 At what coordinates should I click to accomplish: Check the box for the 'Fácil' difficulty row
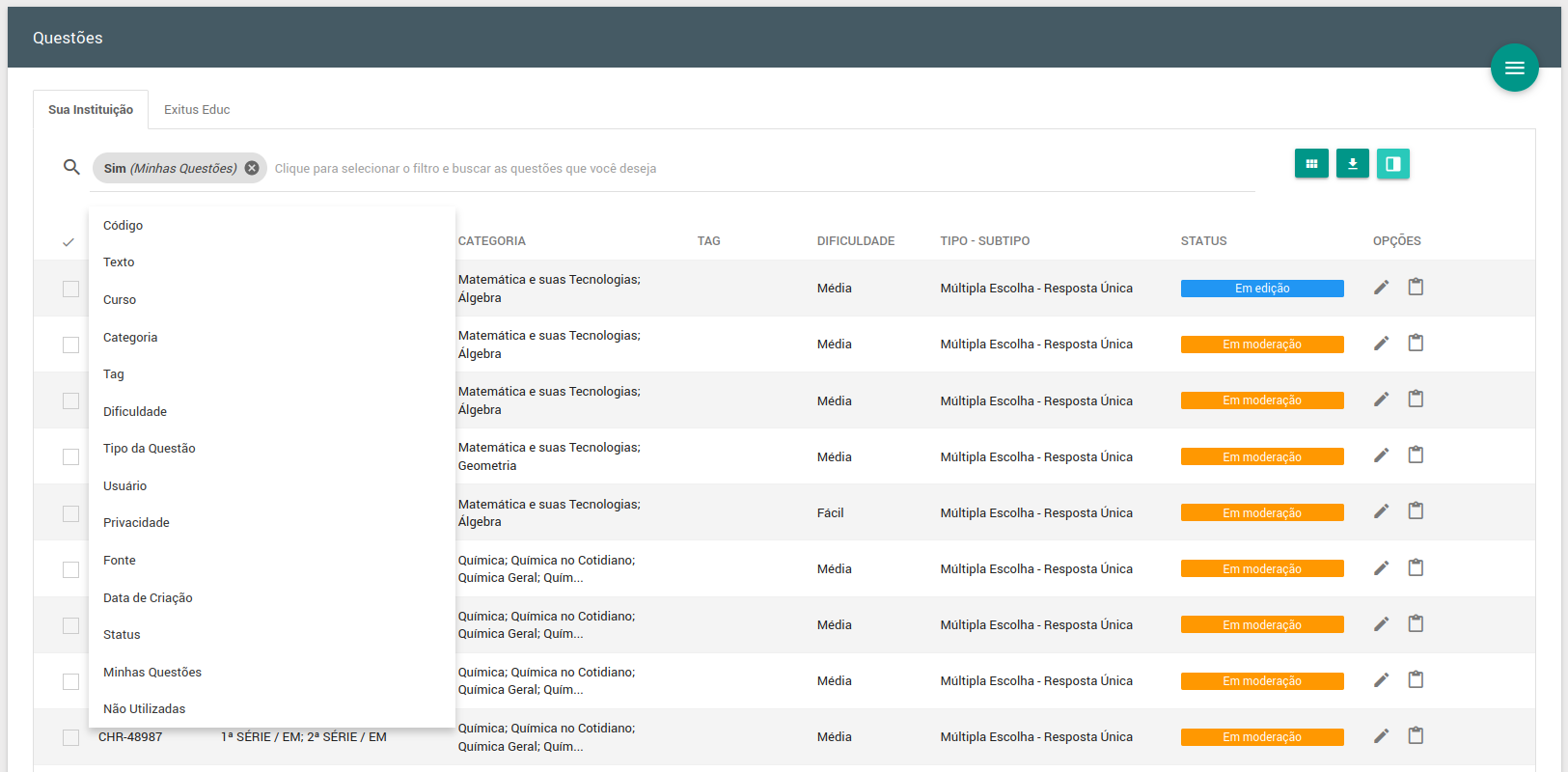tap(70, 513)
